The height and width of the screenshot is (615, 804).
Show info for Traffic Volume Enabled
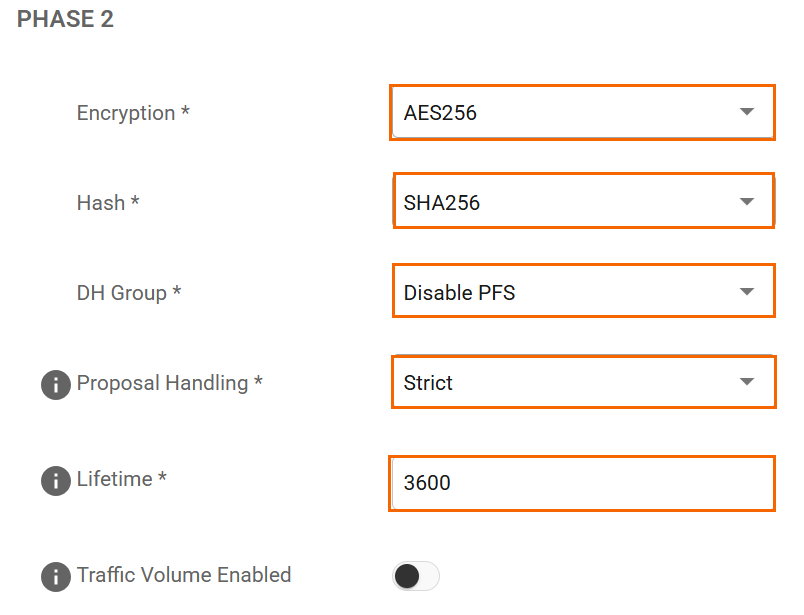56,576
